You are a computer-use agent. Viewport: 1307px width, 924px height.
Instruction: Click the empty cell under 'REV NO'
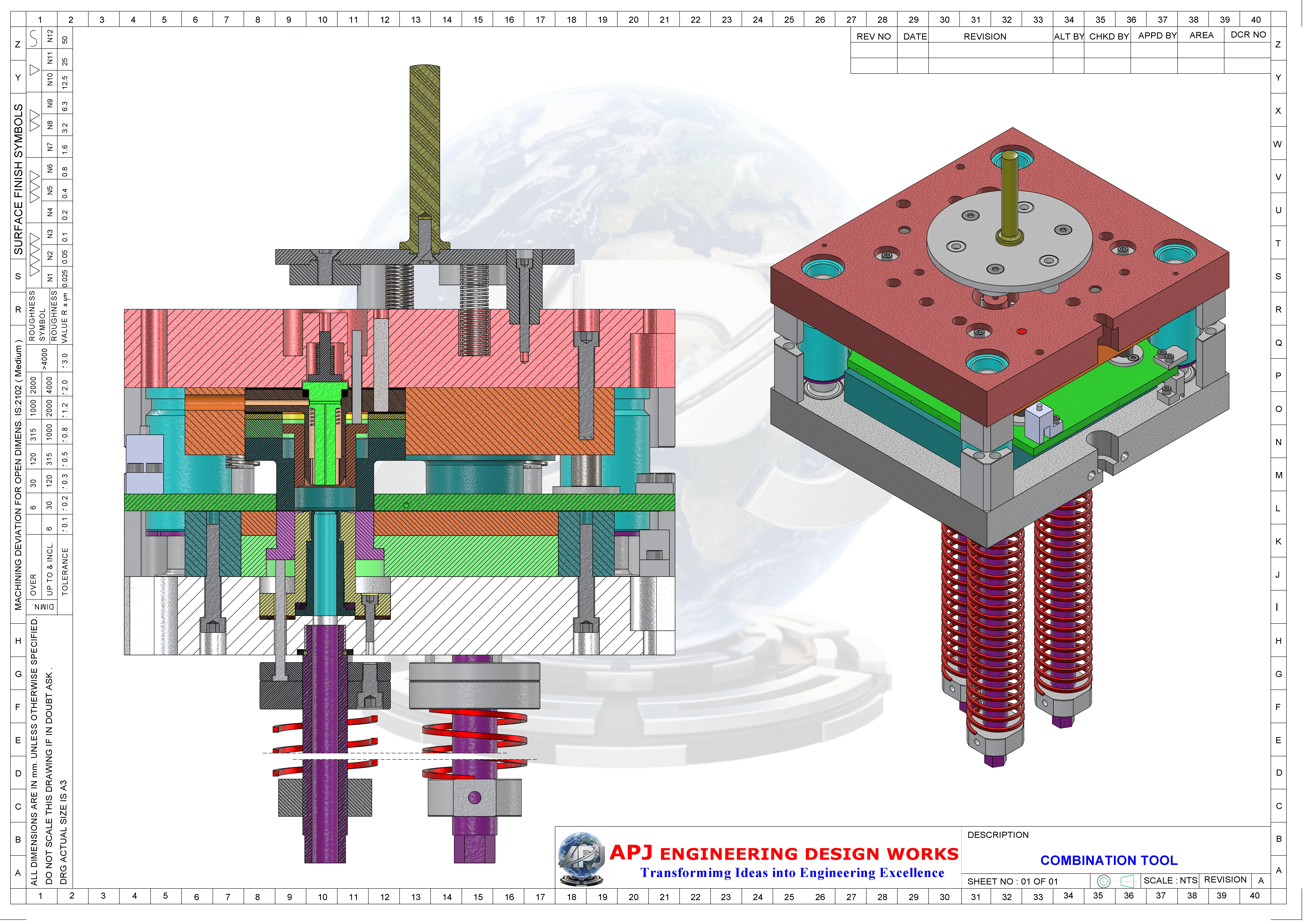874,50
